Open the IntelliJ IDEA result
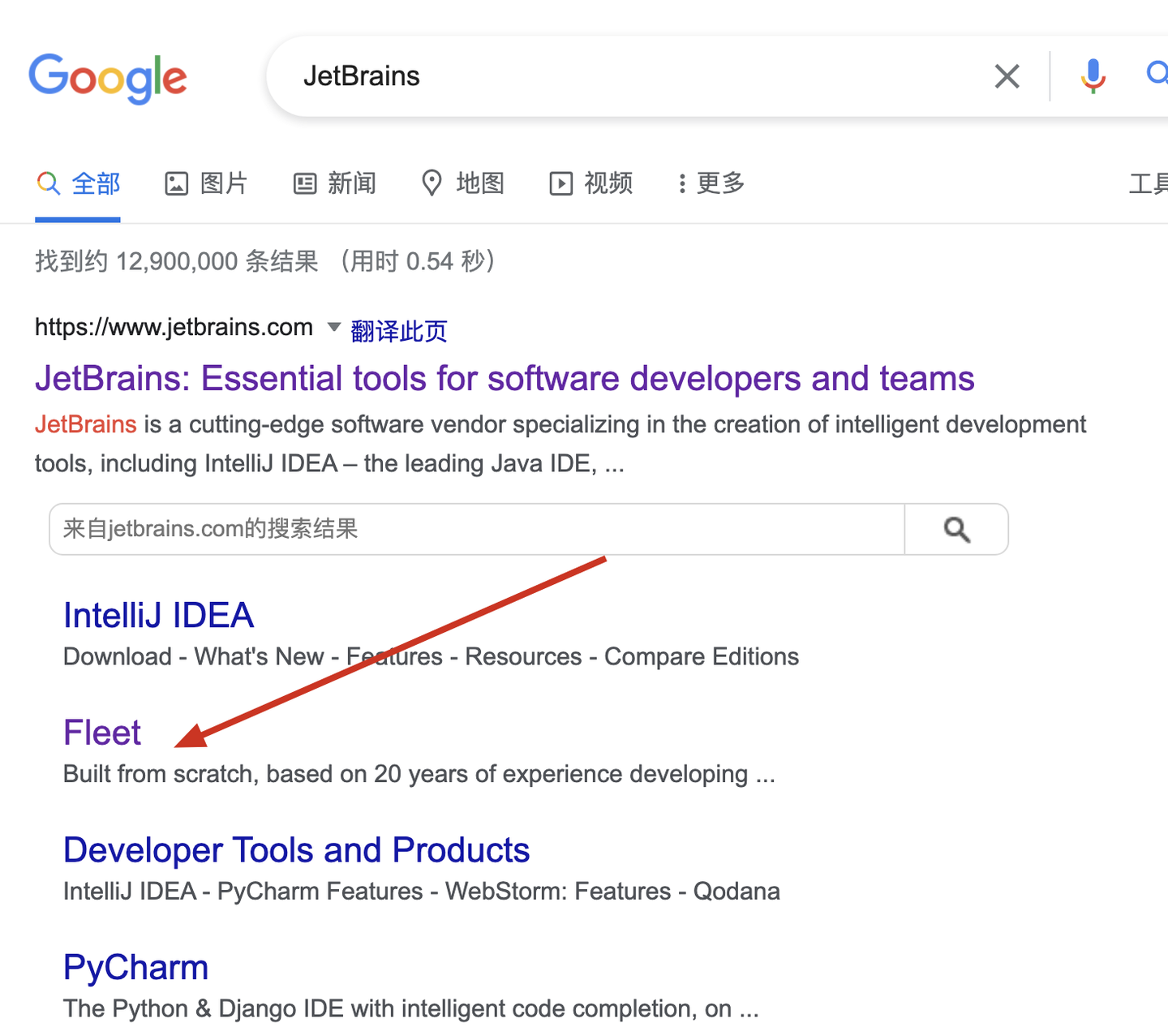The image size is (1168, 1036). pos(159,614)
